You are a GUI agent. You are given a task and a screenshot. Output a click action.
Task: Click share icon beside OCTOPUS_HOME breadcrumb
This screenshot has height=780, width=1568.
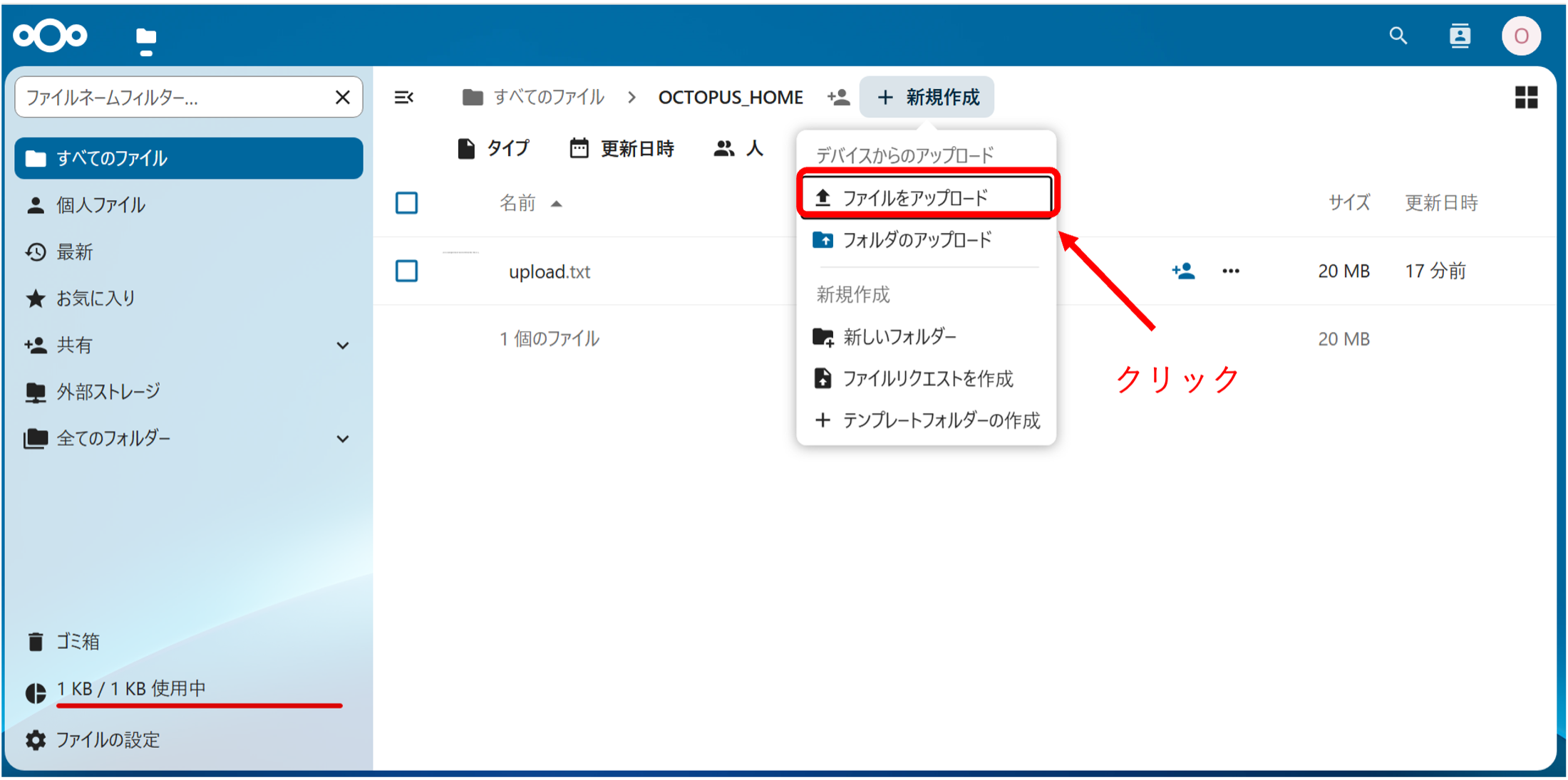coord(838,97)
